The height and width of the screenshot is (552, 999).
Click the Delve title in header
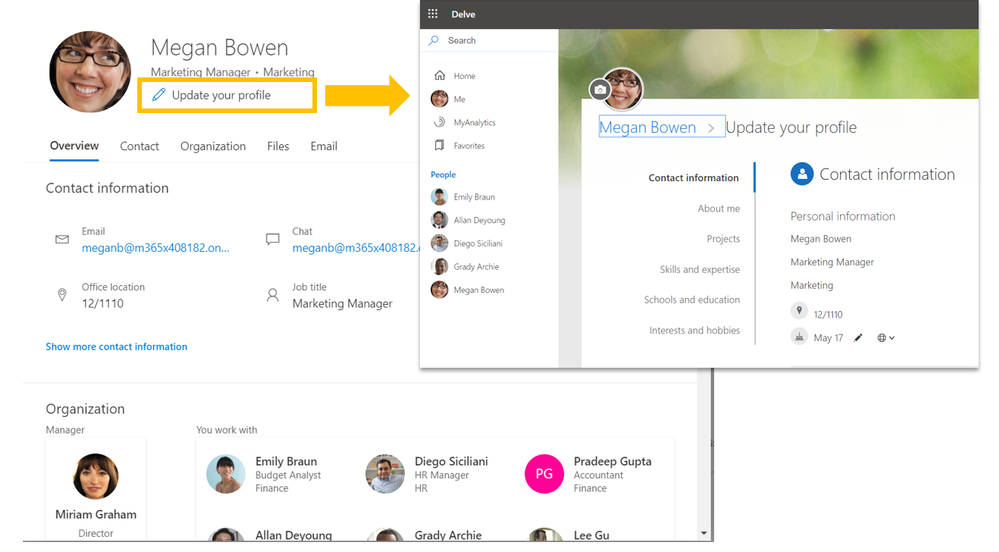[x=463, y=14]
